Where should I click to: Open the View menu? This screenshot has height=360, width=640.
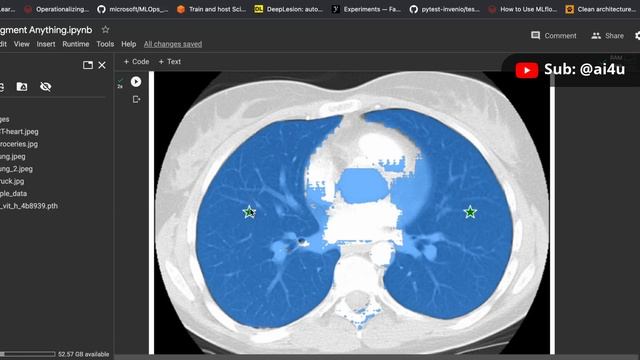(22, 44)
